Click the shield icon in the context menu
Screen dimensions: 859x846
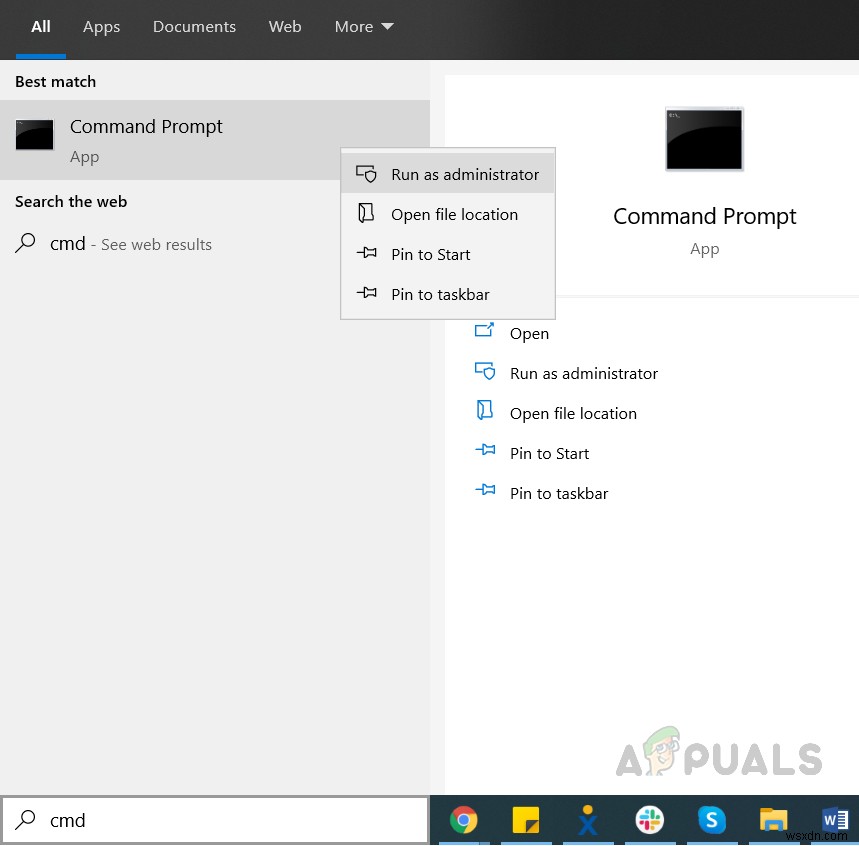366,174
